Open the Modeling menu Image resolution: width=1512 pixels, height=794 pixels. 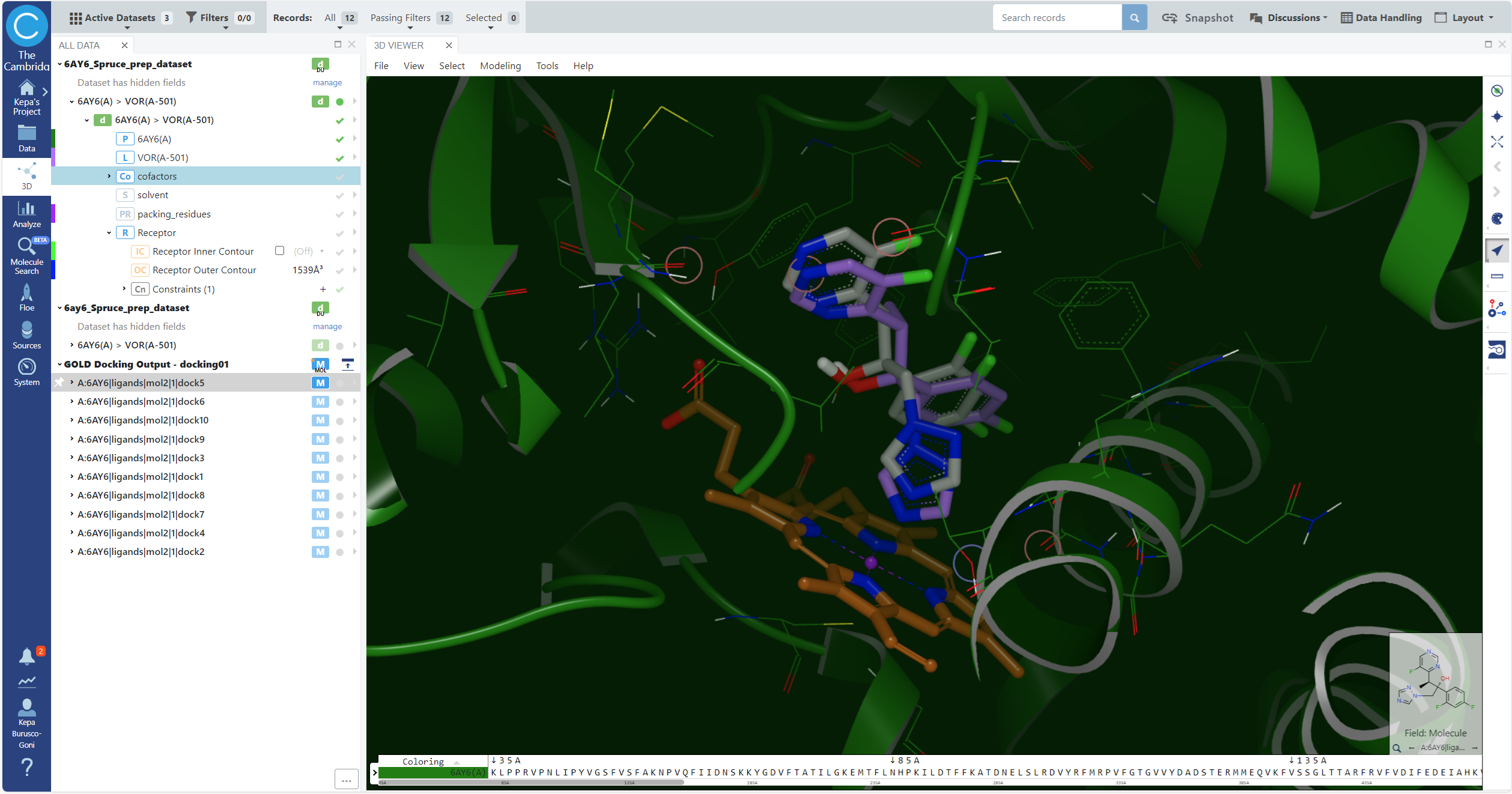(500, 65)
